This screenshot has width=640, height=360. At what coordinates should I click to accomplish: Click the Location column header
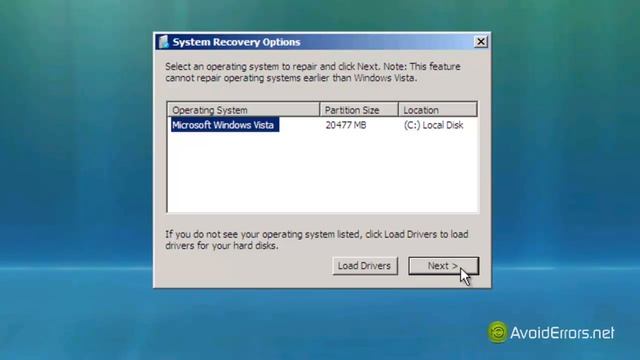tap(438, 110)
